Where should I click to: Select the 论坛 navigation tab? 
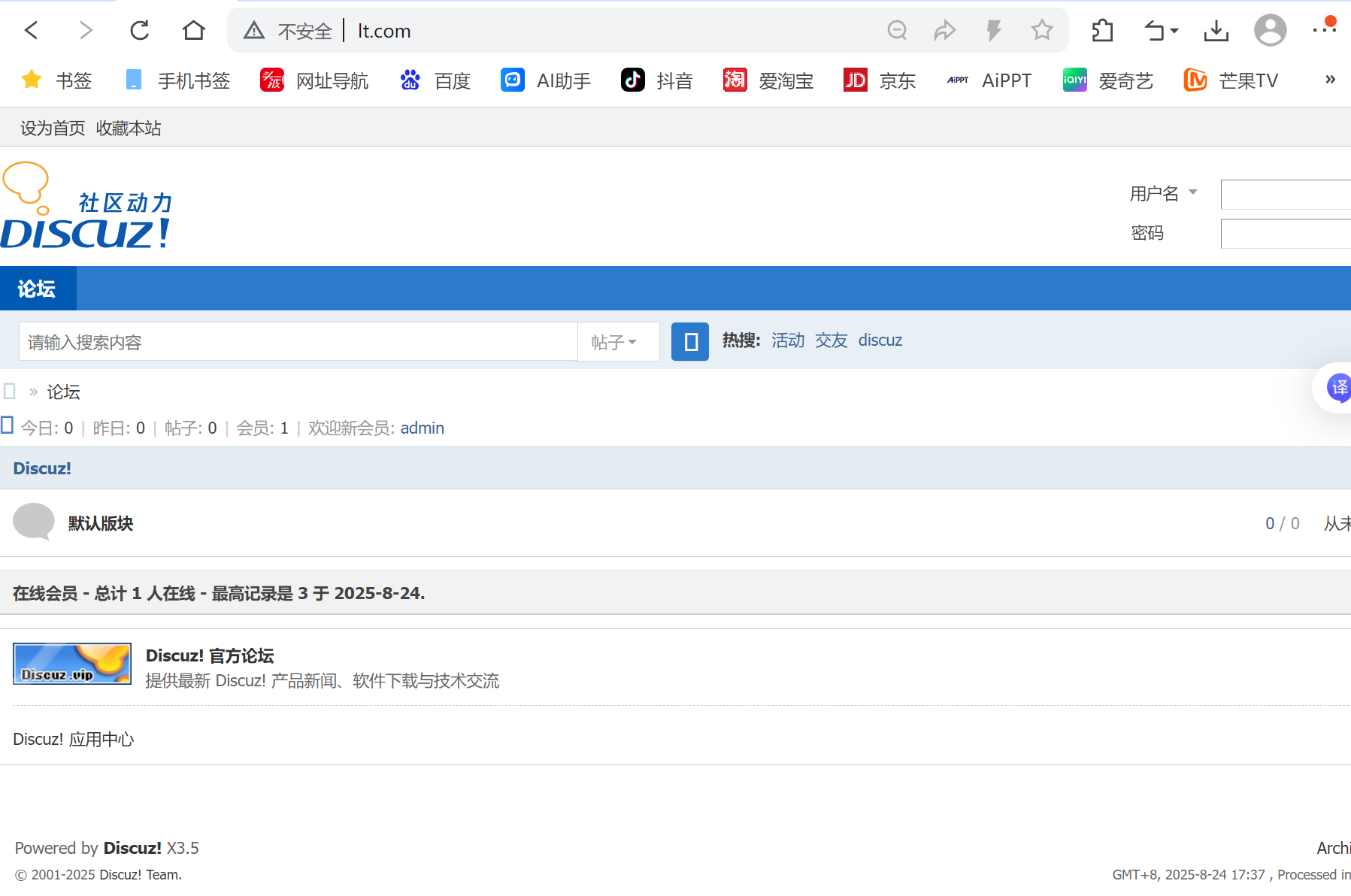pyautogui.click(x=37, y=289)
